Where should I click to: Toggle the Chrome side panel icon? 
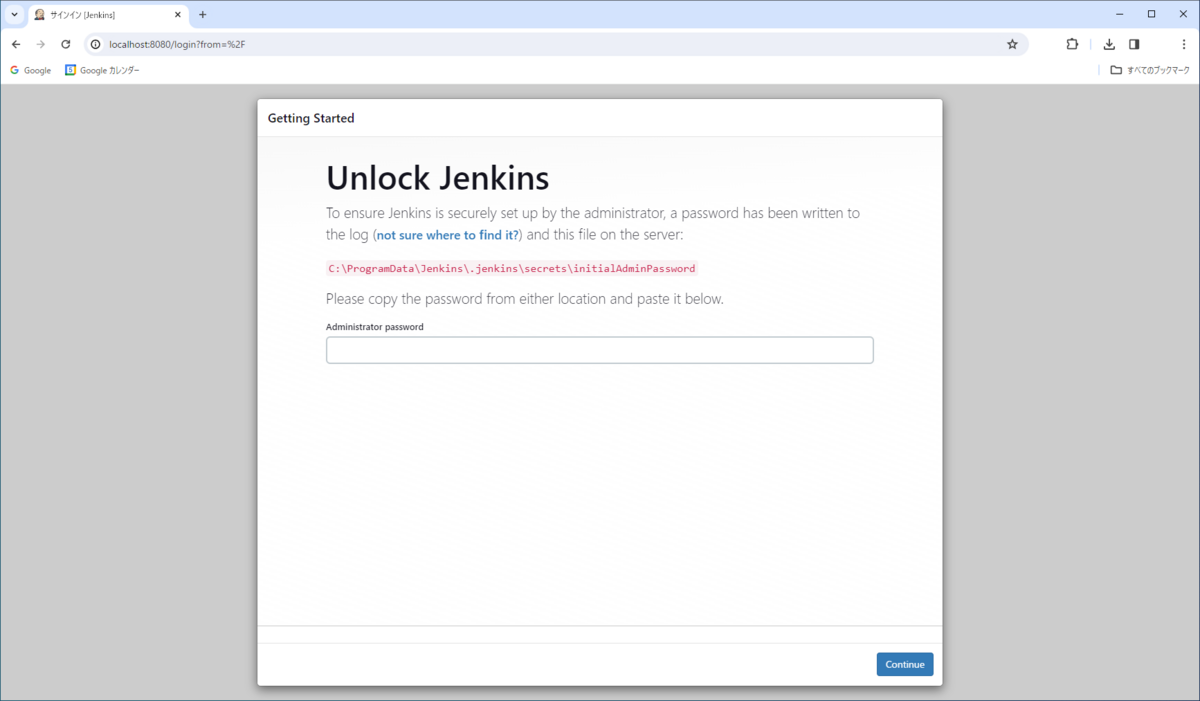pyautogui.click(x=1134, y=44)
